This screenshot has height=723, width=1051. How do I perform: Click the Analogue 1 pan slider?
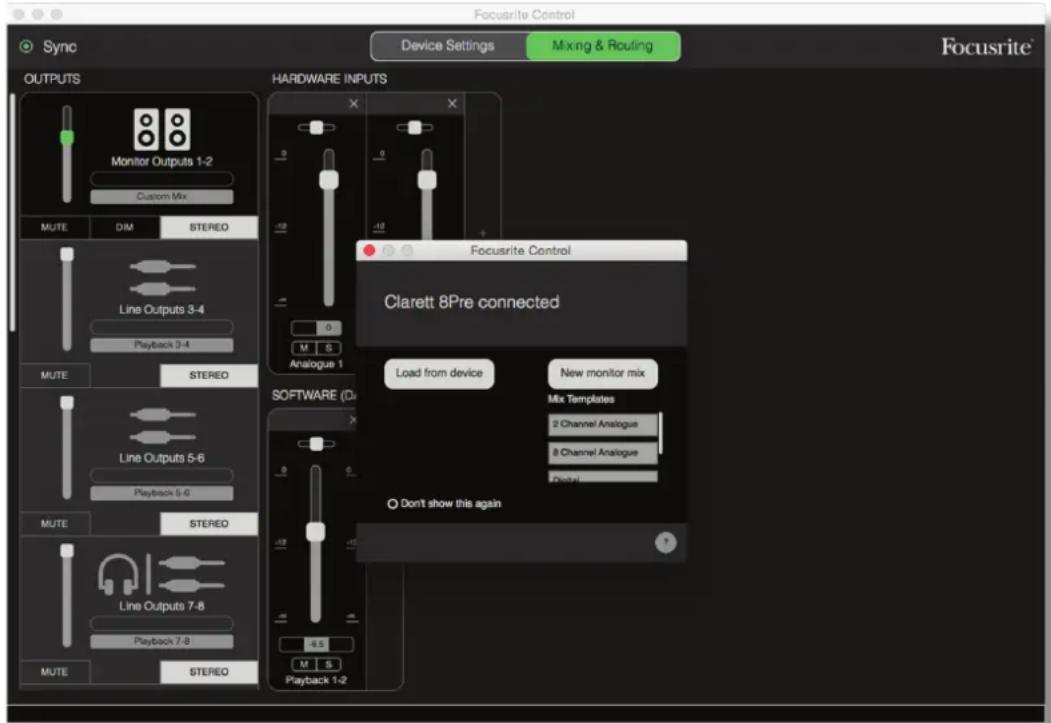pyautogui.click(x=316, y=127)
